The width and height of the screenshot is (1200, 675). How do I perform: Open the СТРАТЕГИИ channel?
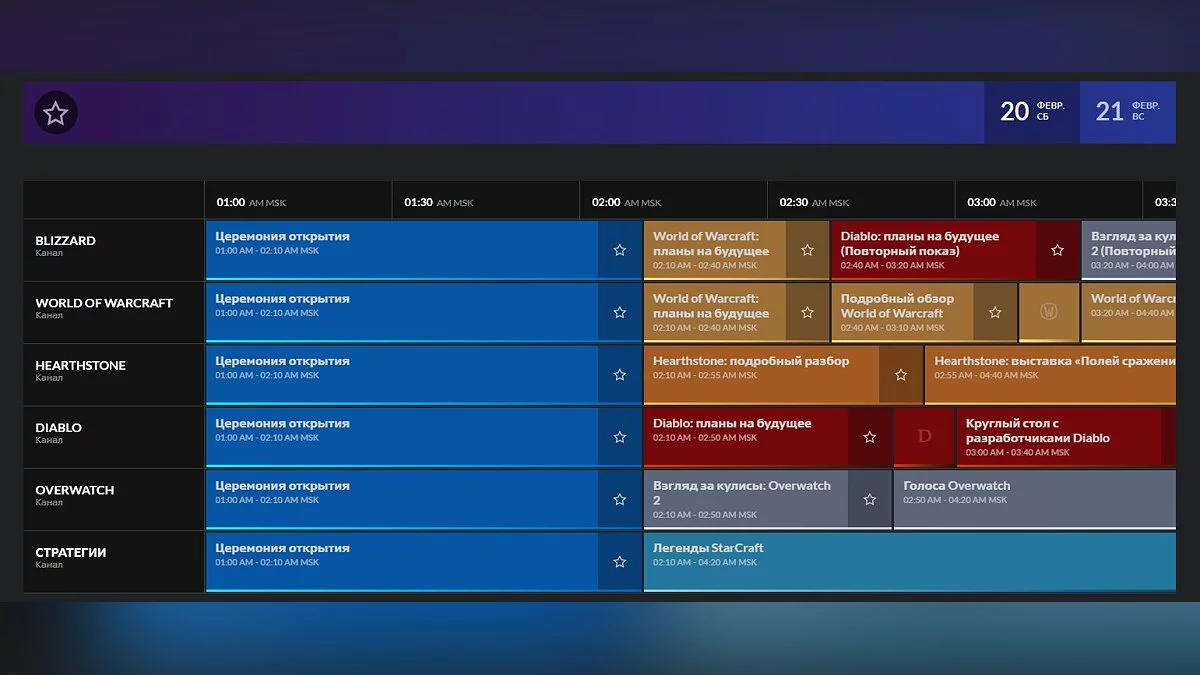(x=114, y=562)
